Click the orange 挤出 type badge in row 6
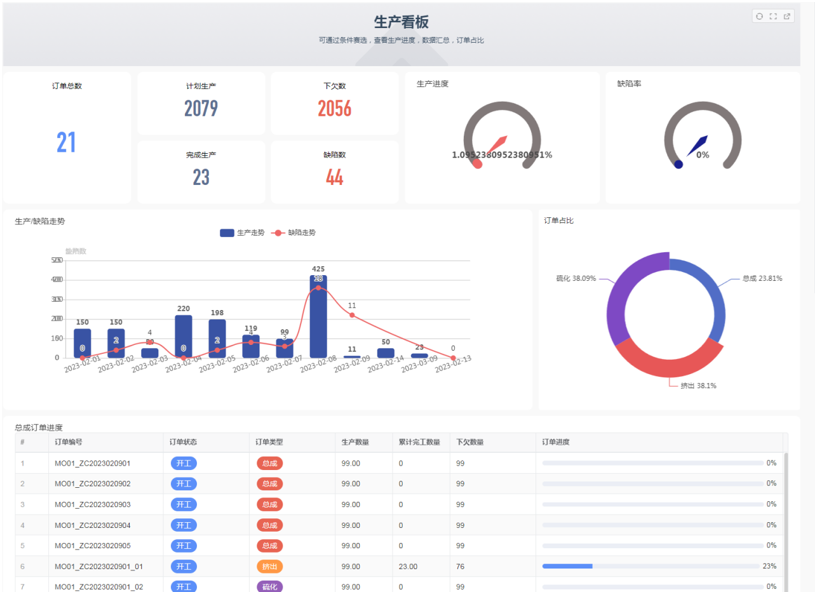818x600 pixels. click(270, 566)
